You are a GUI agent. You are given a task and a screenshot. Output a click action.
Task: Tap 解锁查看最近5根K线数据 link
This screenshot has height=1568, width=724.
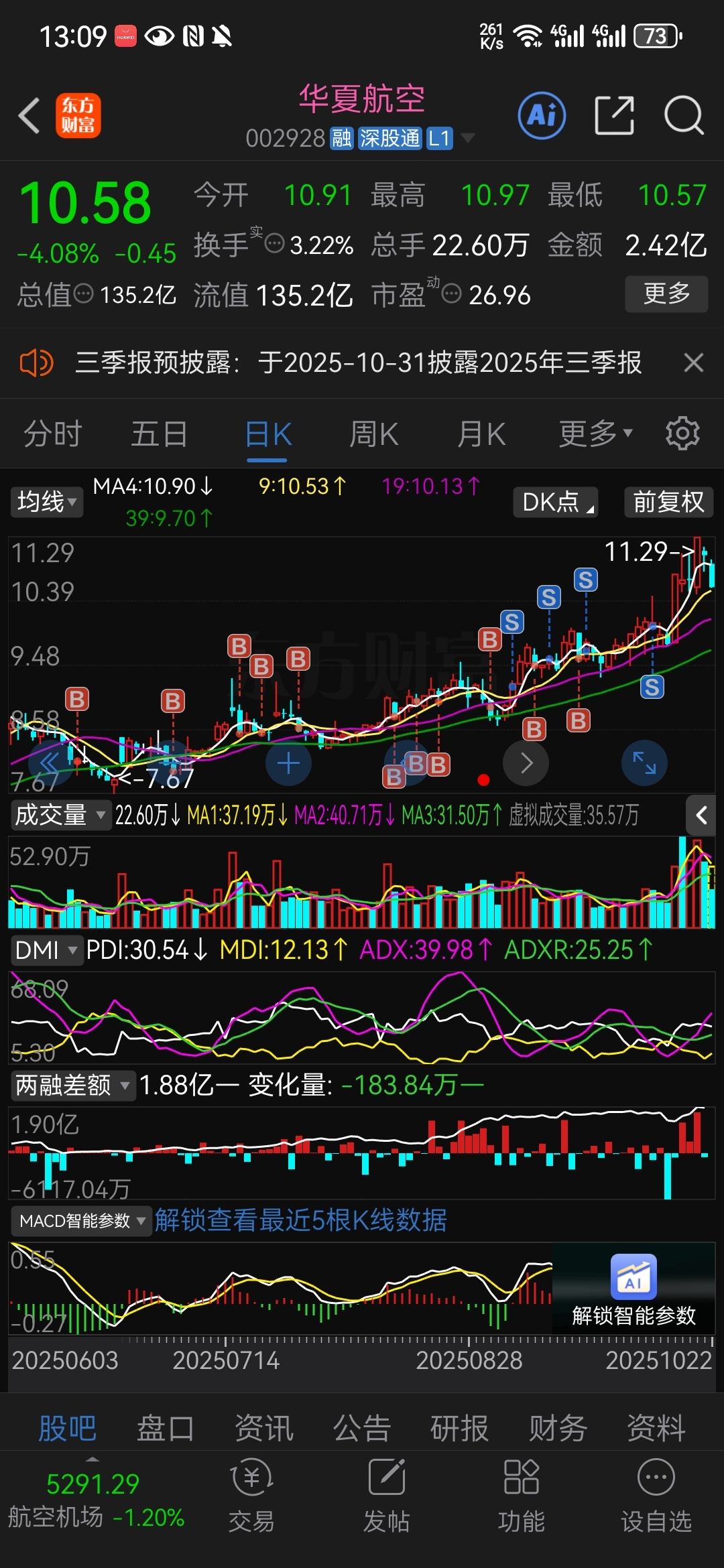[300, 1221]
